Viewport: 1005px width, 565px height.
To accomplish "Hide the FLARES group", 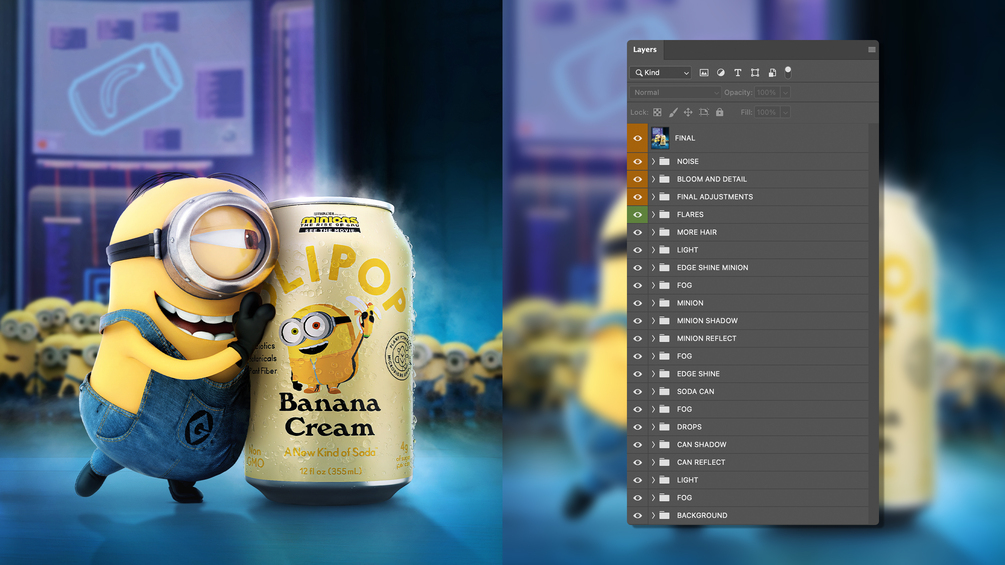I will coord(638,215).
